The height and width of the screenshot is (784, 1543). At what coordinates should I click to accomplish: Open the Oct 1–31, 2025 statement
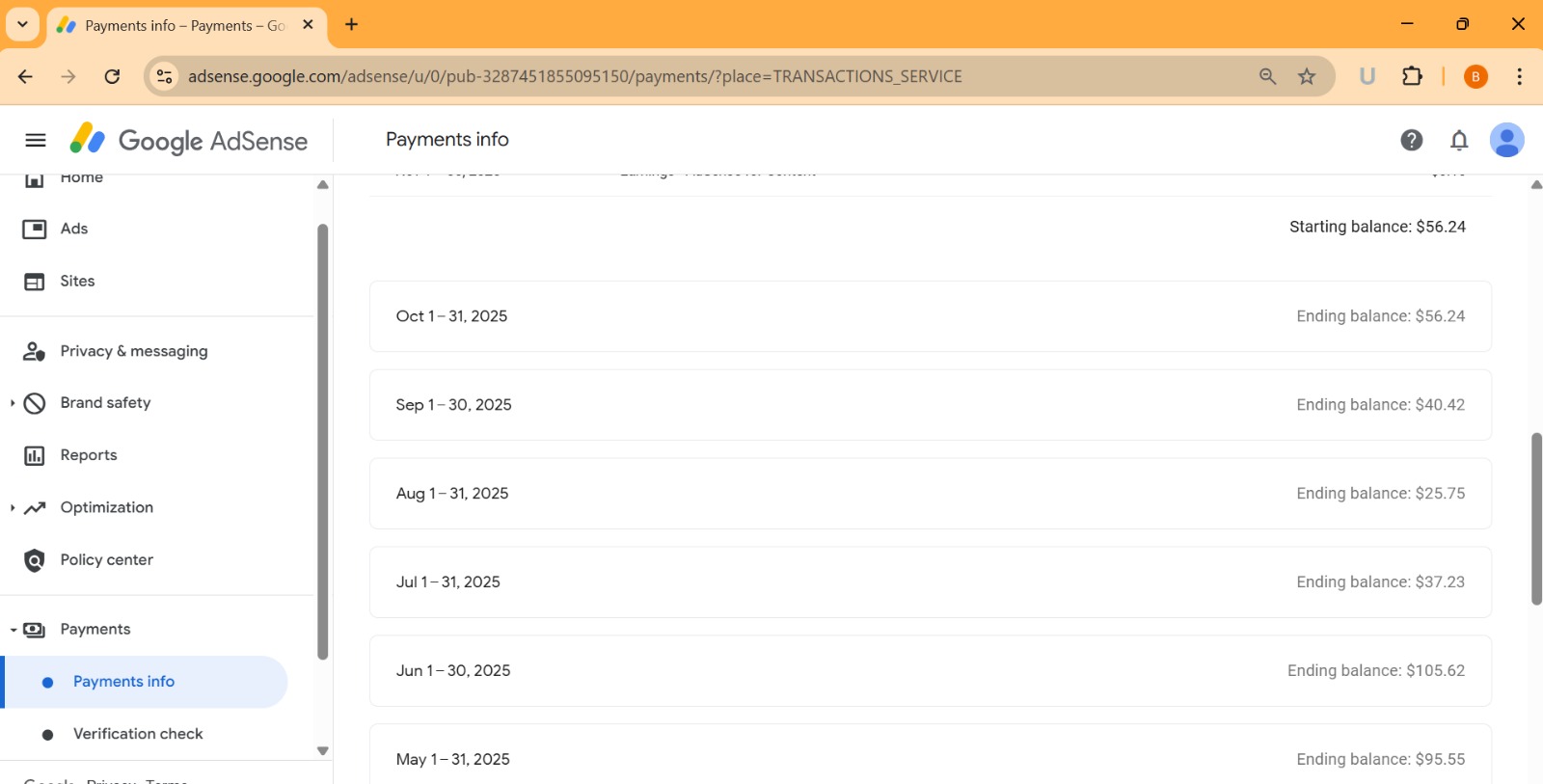(x=930, y=316)
